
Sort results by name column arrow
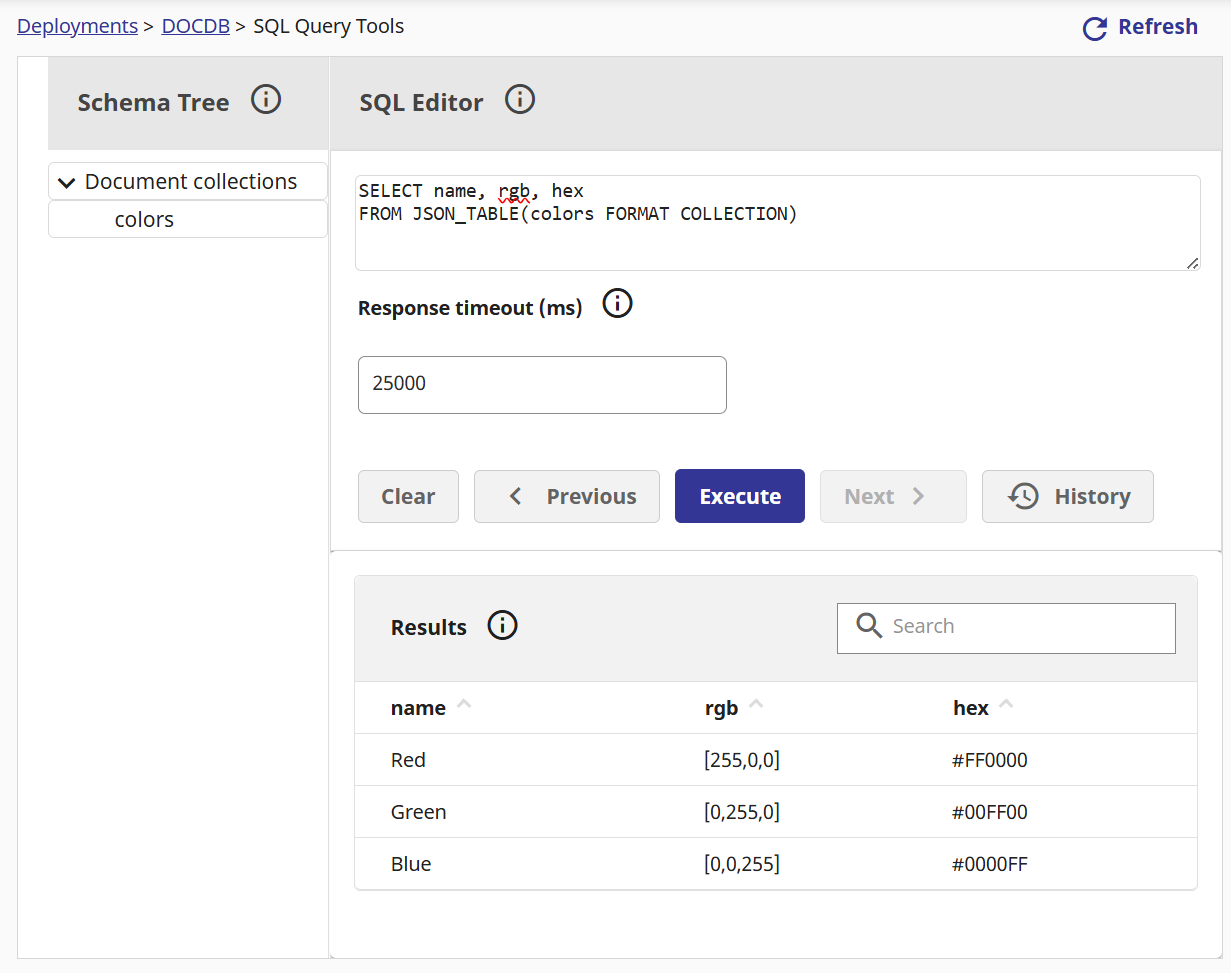pyautogui.click(x=464, y=705)
